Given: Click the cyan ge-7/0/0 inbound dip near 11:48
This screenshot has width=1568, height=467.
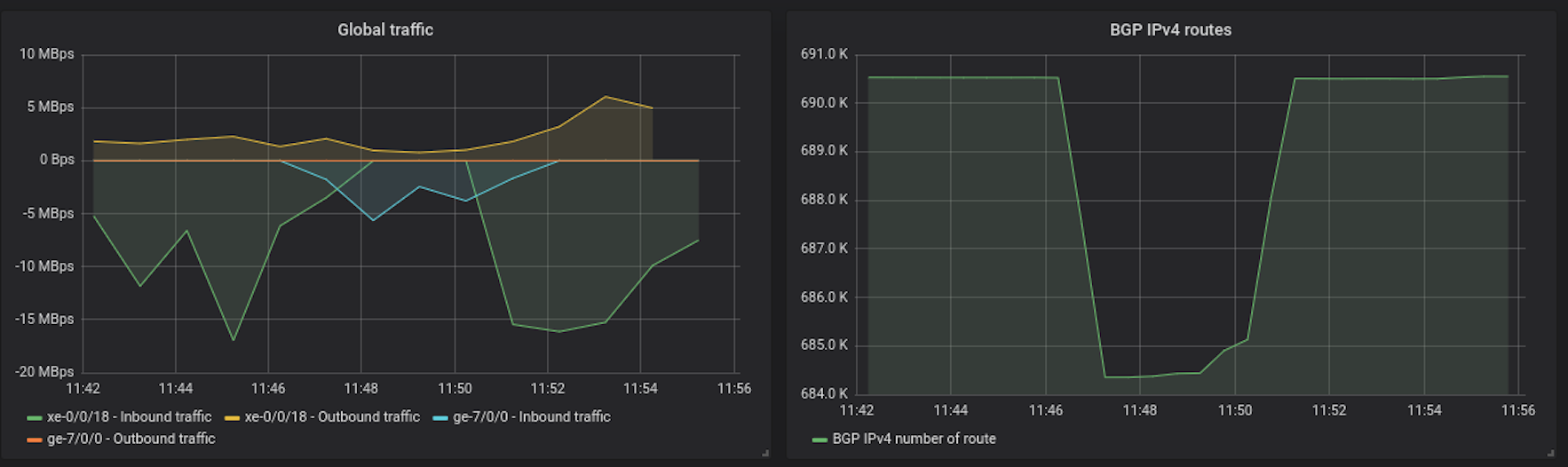Looking at the screenshot, I should tap(373, 220).
